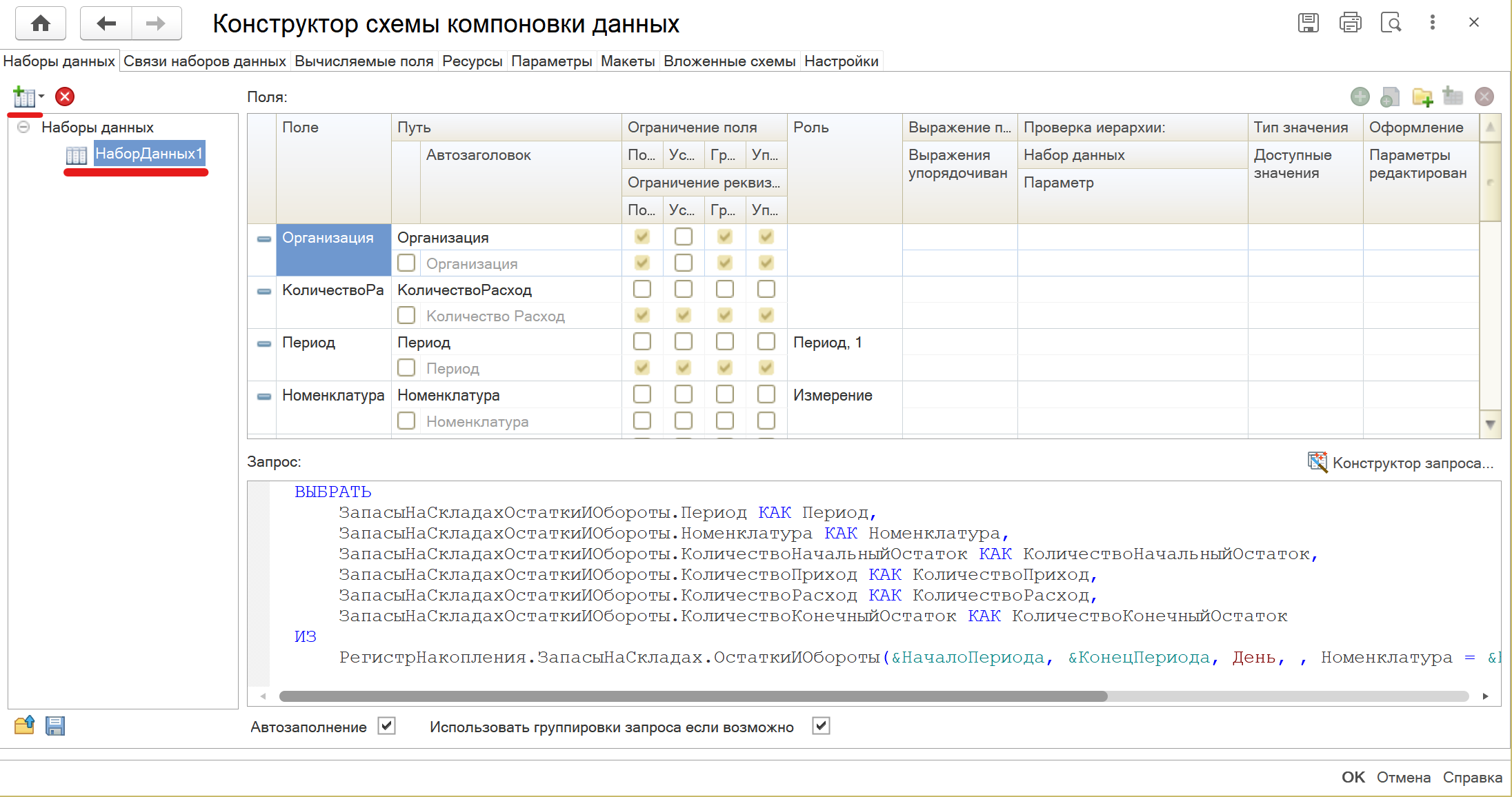Select НаборДанных1 in the tree
Screen dimensions: 1512x797
(x=149, y=154)
